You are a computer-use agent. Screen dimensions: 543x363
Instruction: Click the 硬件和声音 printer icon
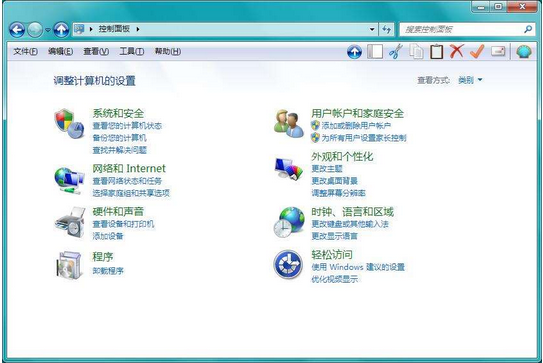(70, 222)
